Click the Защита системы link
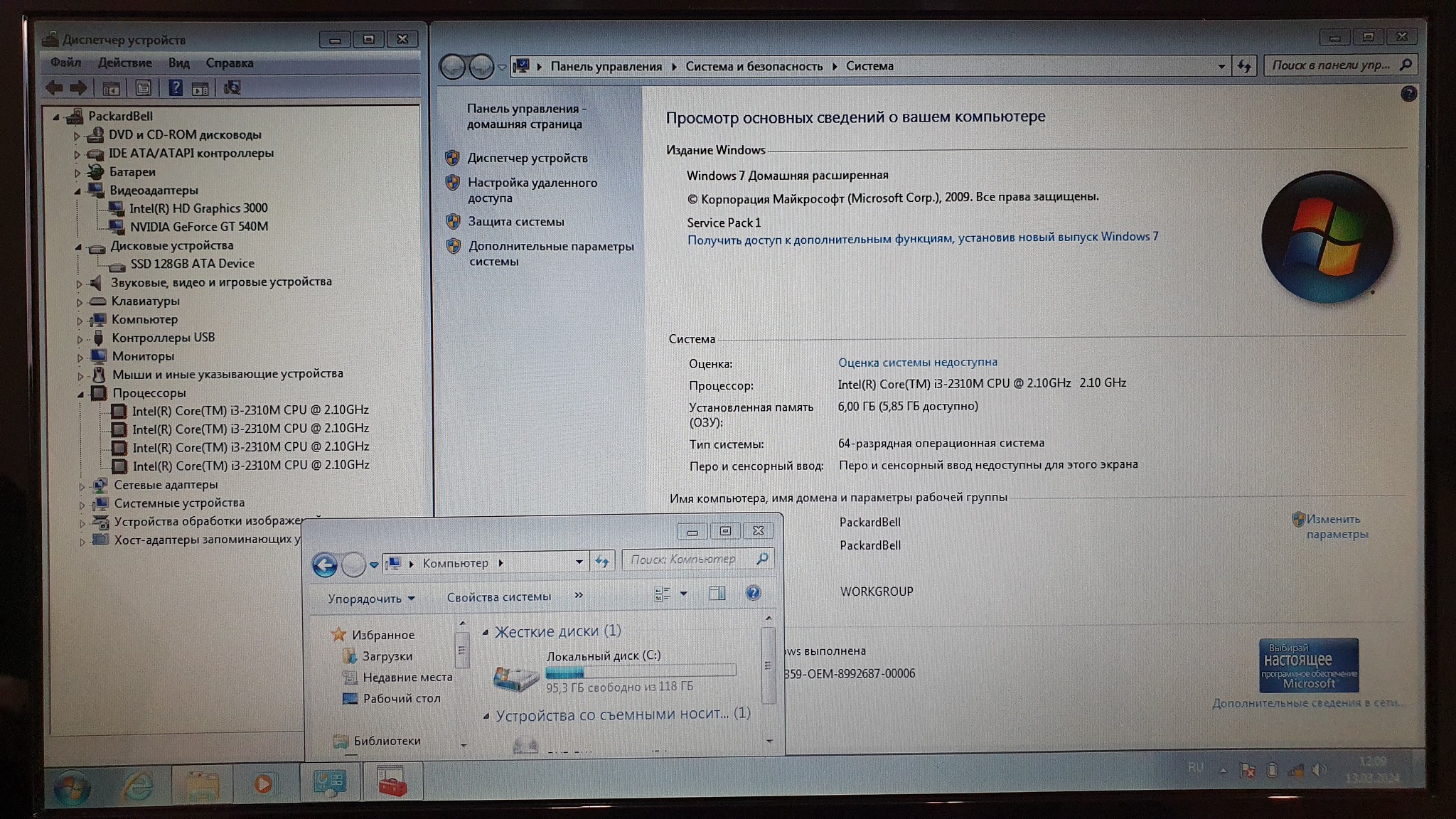This screenshot has width=1456, height=819. tap(515, 222)
